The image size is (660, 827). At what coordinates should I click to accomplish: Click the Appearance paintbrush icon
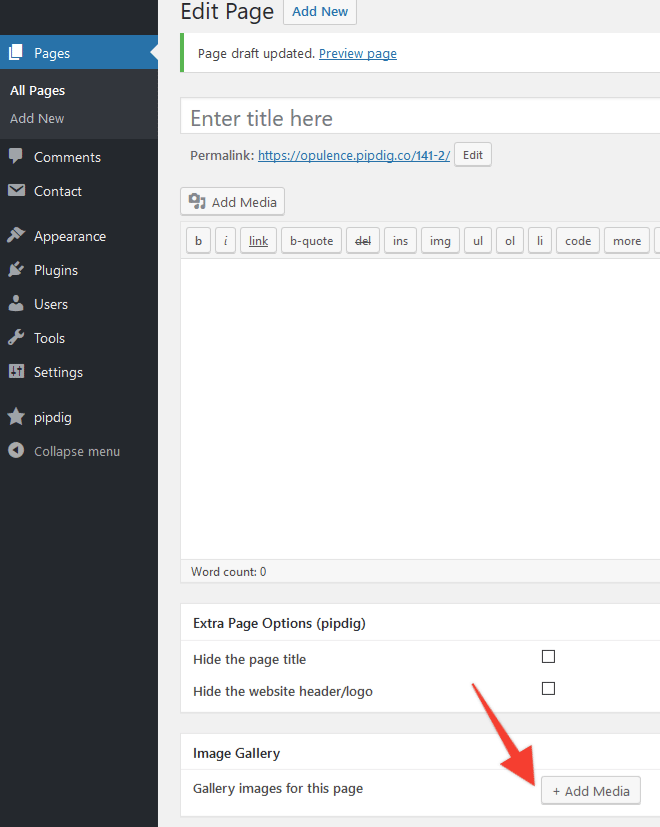[x=16, y=235]
